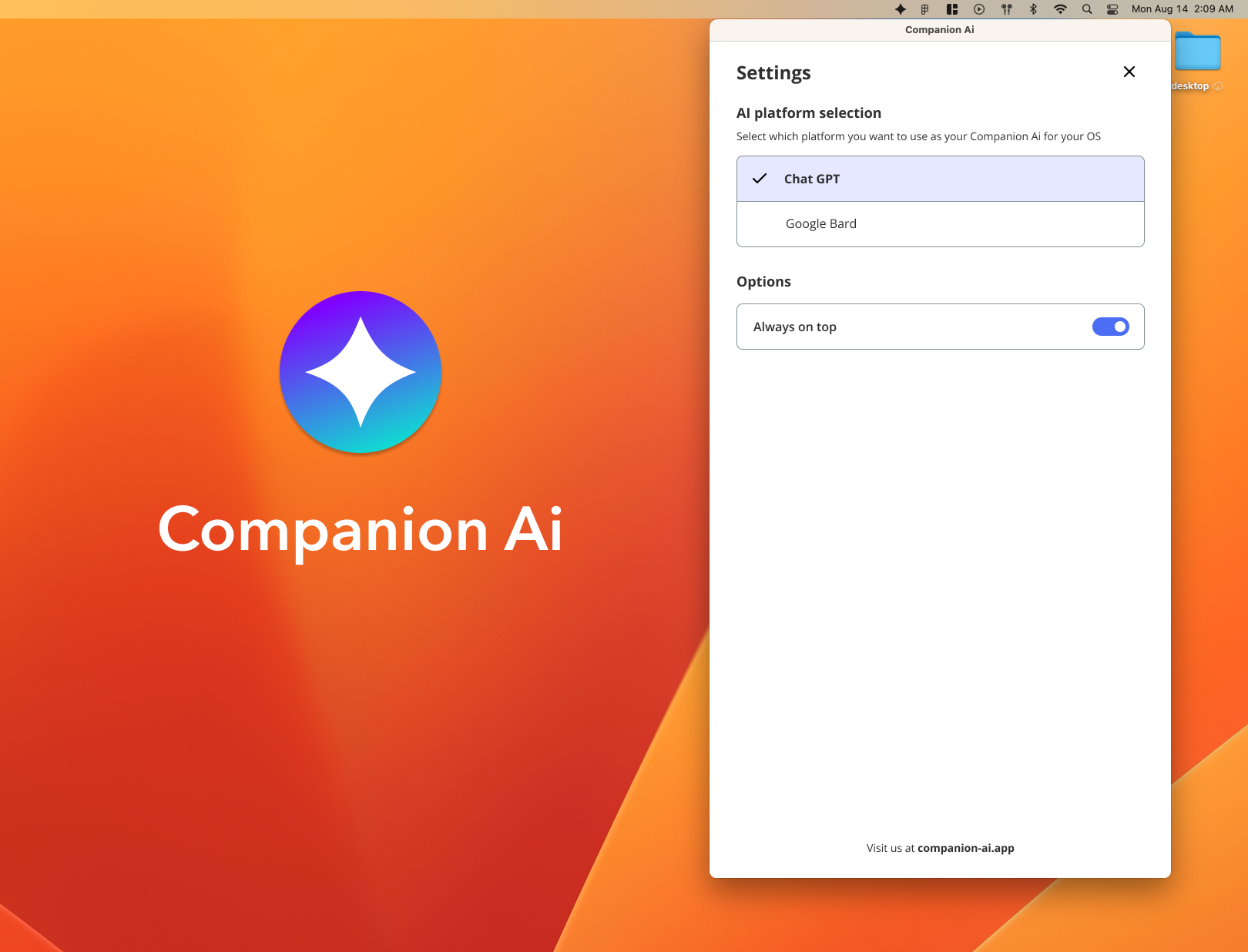This screenshot has height=952, width=1248.
Task: Close the Settings panel with X
Action: [1129, 72]
